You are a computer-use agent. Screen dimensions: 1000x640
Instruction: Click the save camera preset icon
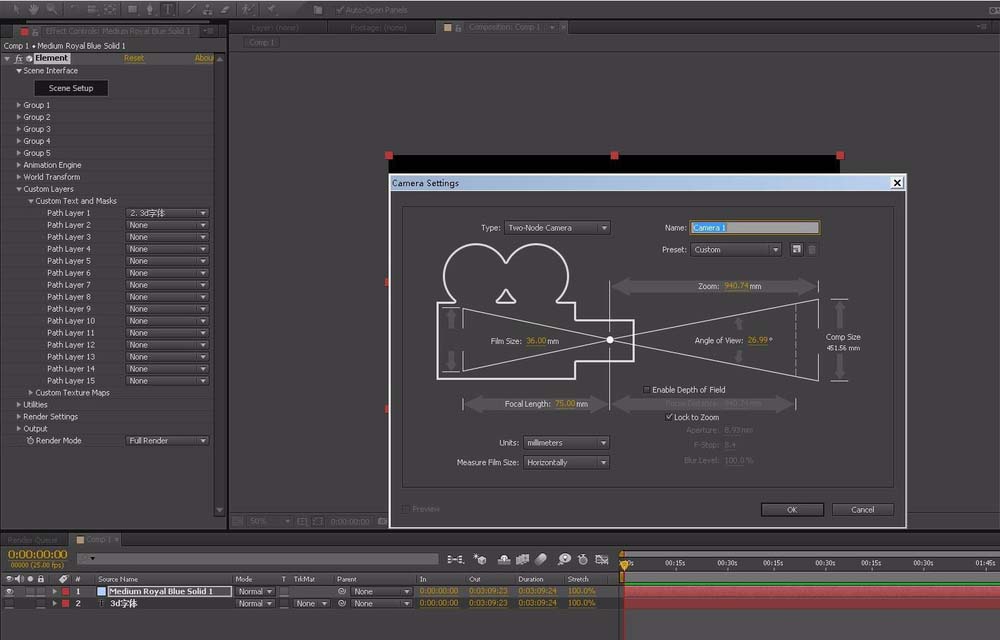point(796,249)
